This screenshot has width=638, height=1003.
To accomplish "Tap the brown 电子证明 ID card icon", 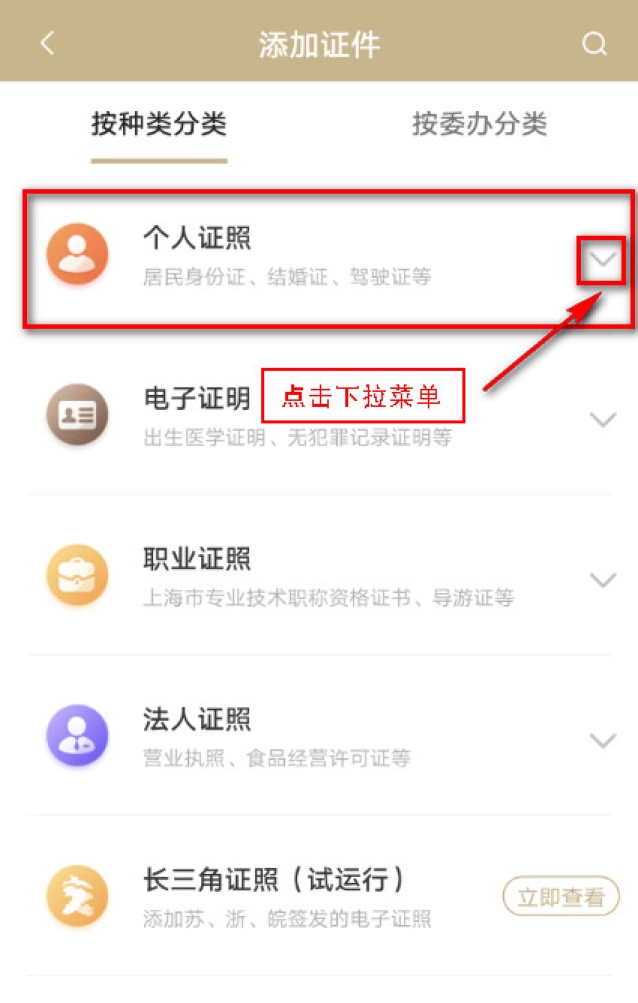I will 77,415.
